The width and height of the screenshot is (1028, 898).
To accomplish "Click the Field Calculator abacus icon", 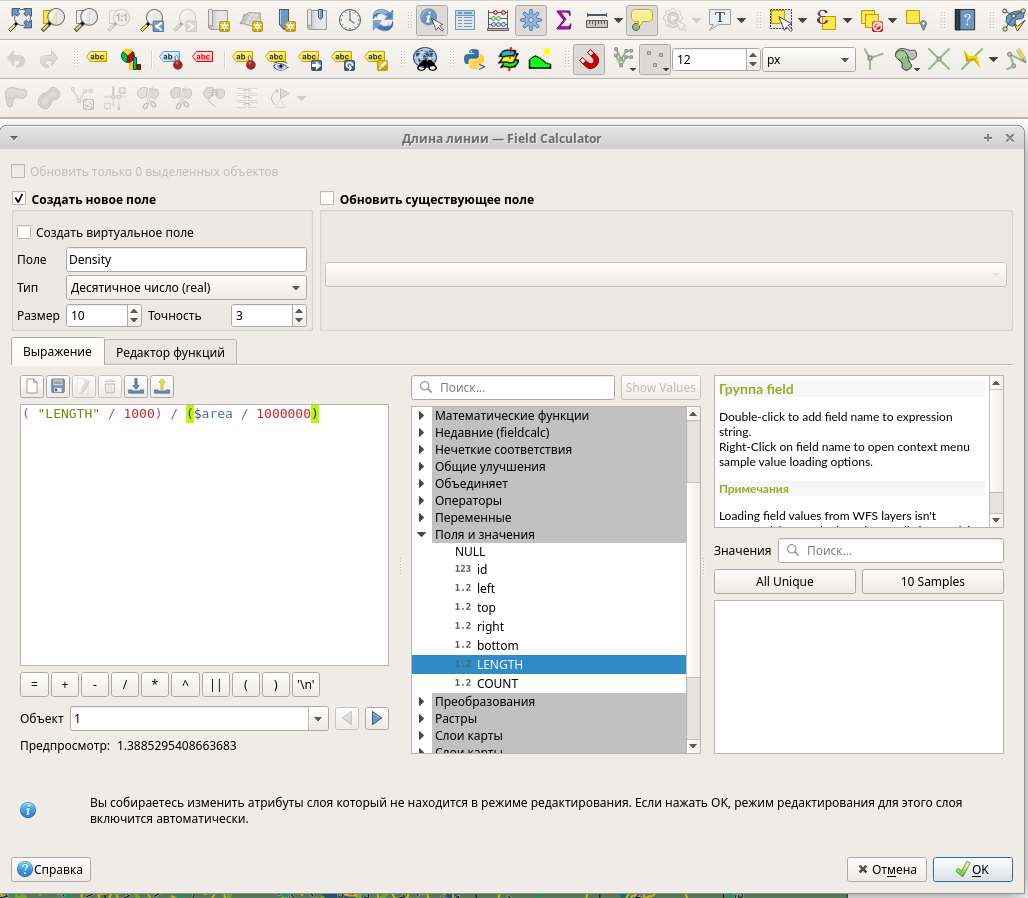I will pos(497,19).
